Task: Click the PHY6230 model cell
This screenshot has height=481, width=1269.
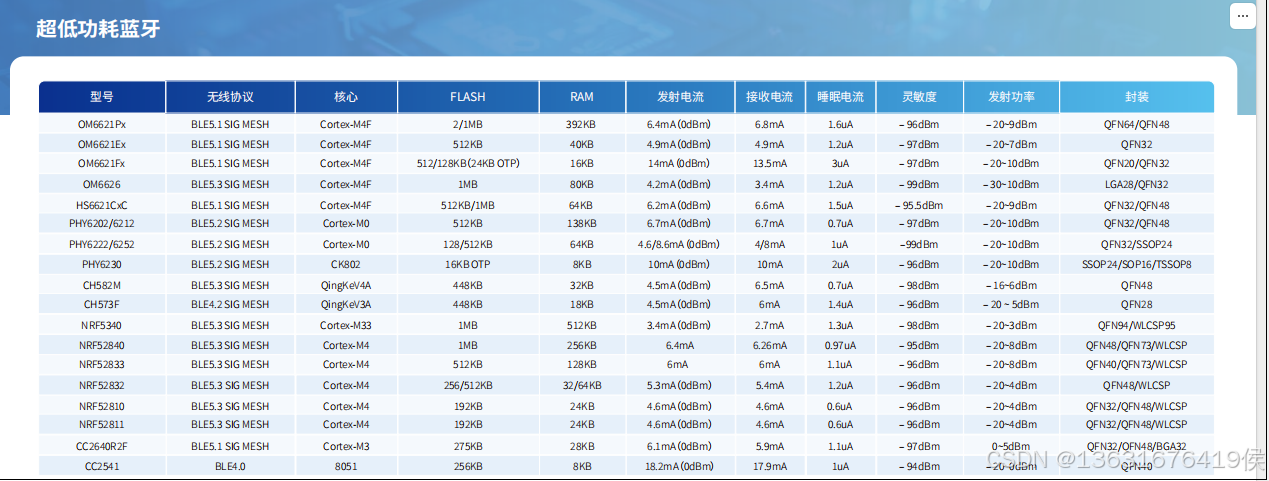Action: [x=102, y=265]
